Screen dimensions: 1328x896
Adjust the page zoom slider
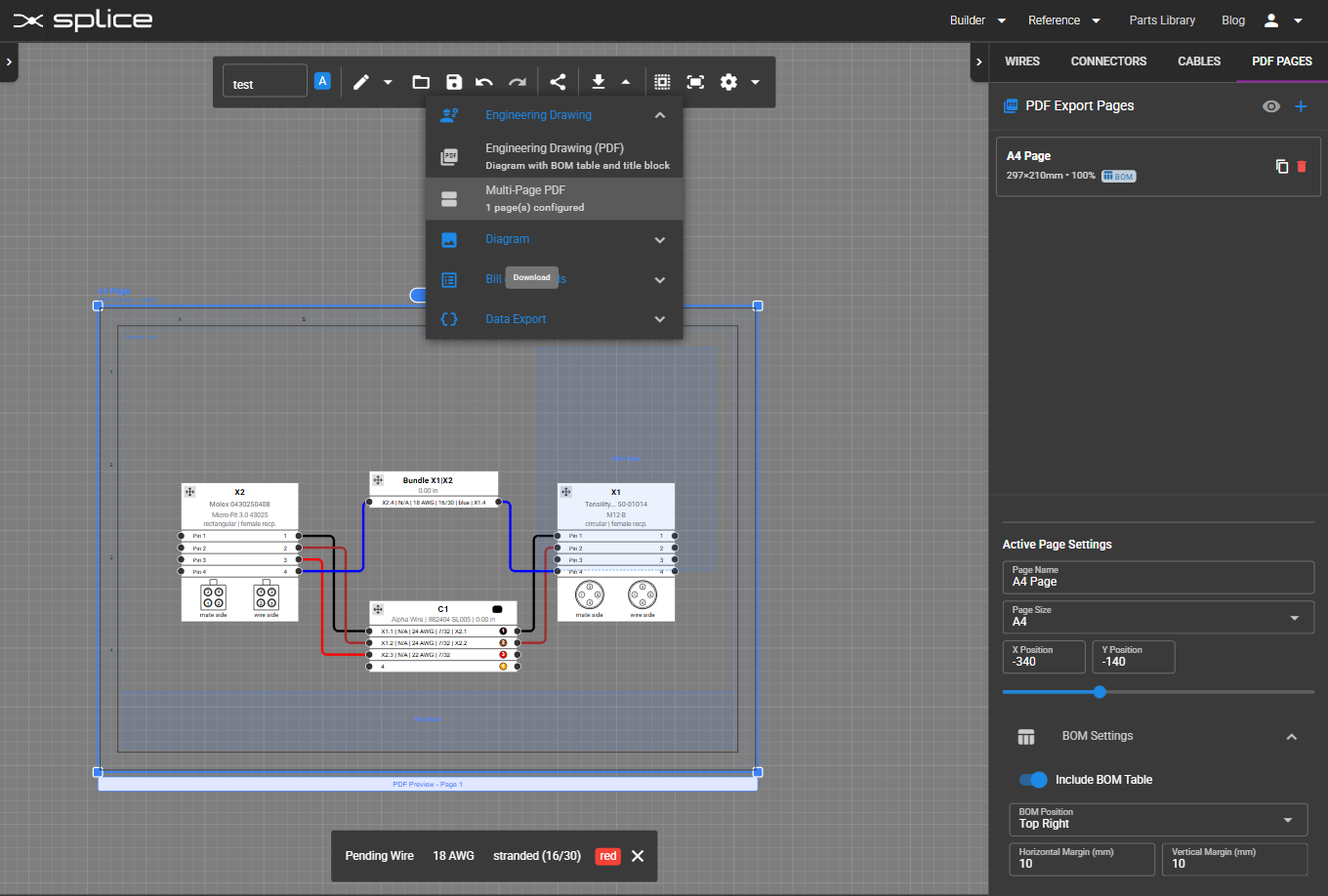click(1100, 691)
